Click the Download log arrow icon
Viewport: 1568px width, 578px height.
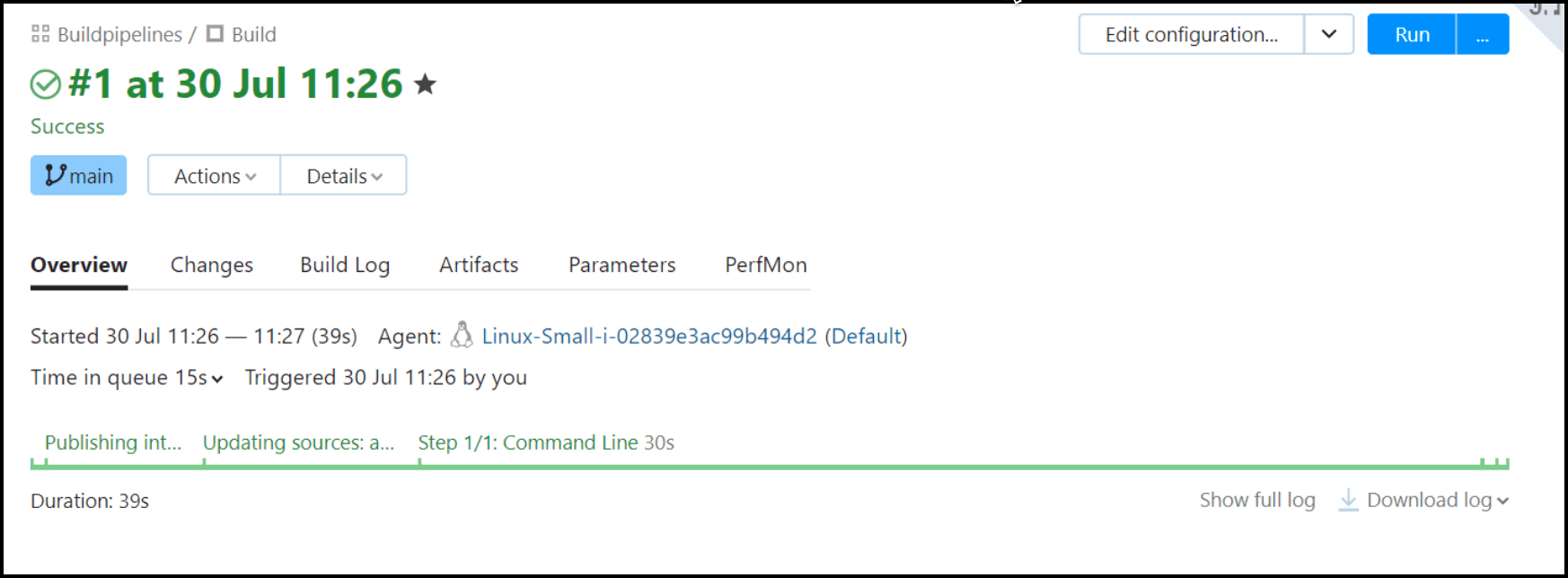tap(1348, 500)
